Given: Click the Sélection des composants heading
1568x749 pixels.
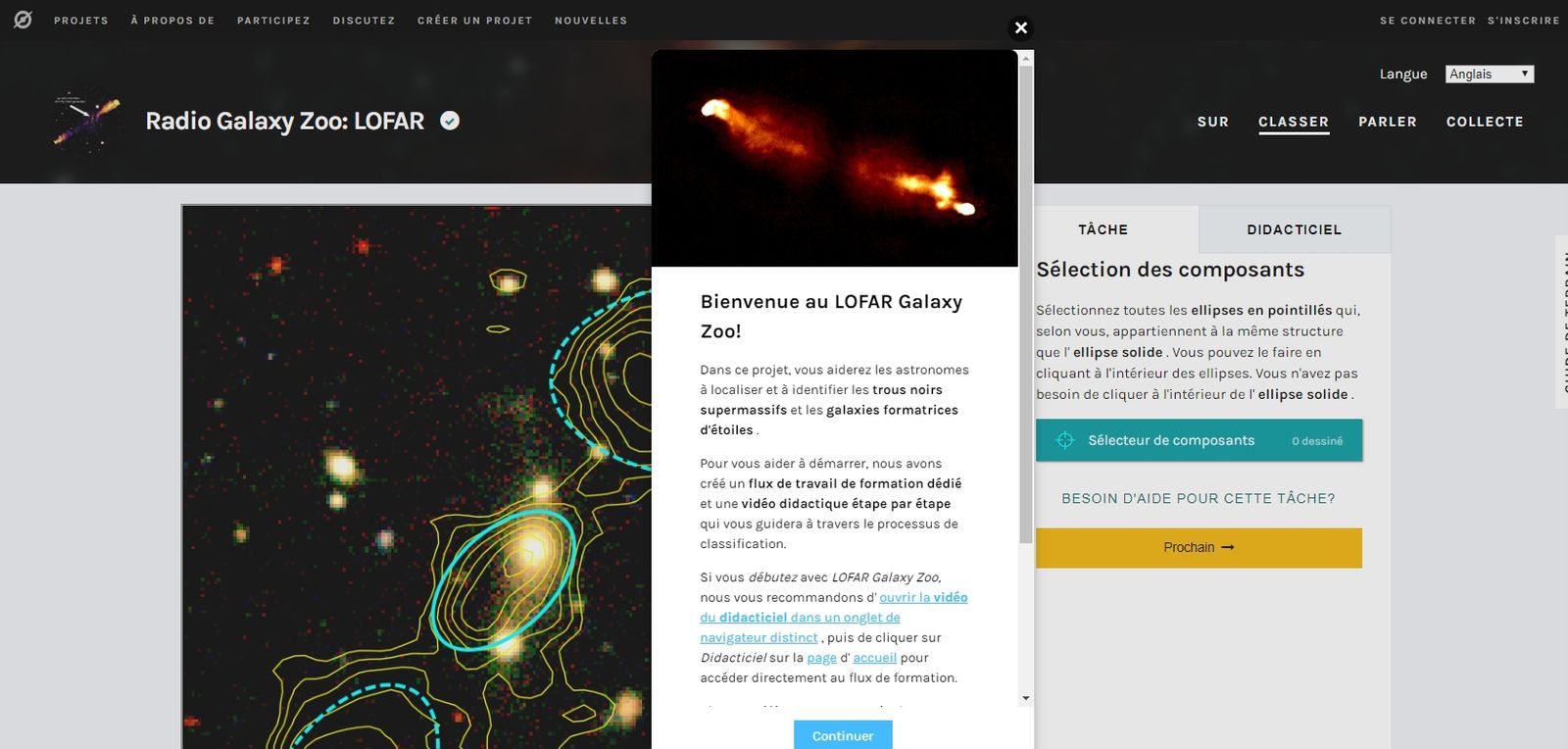Looking at the screenshot, I should (x=1170, y=270).
